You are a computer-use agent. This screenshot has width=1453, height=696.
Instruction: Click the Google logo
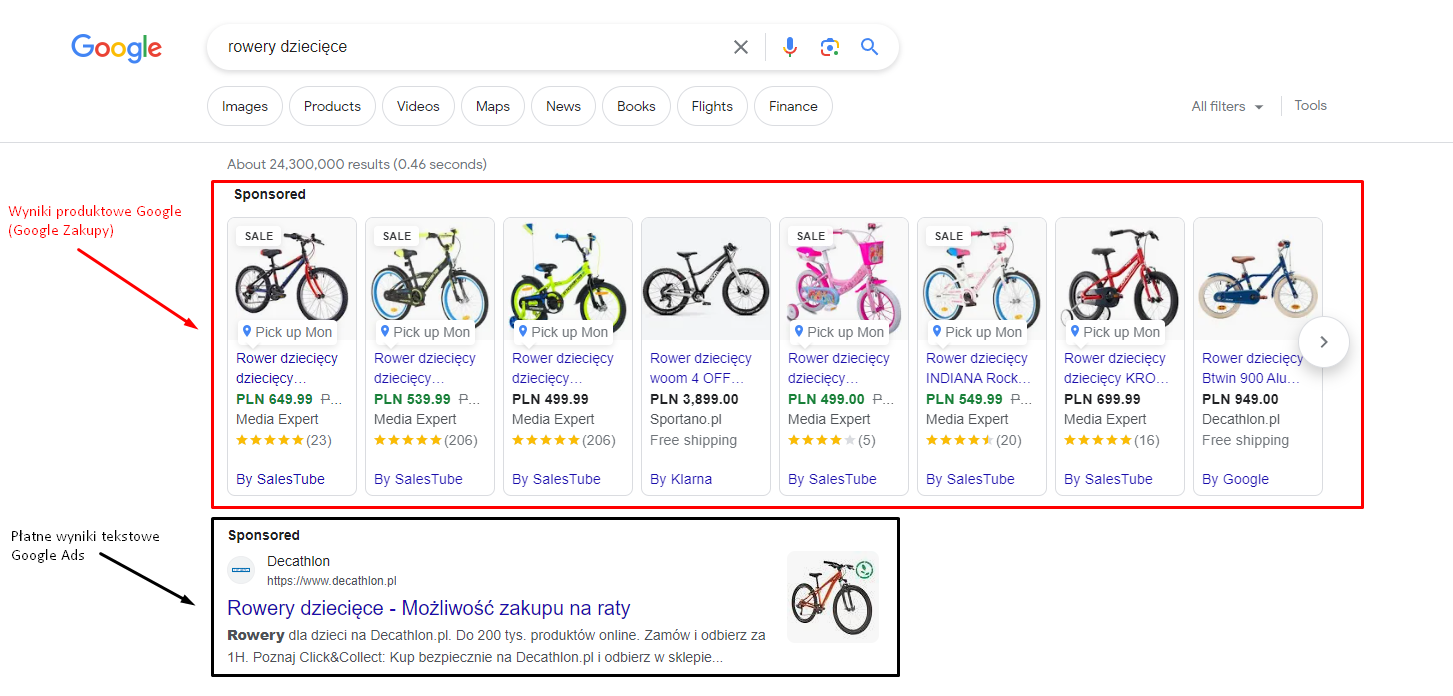click(x=116, y=48)
